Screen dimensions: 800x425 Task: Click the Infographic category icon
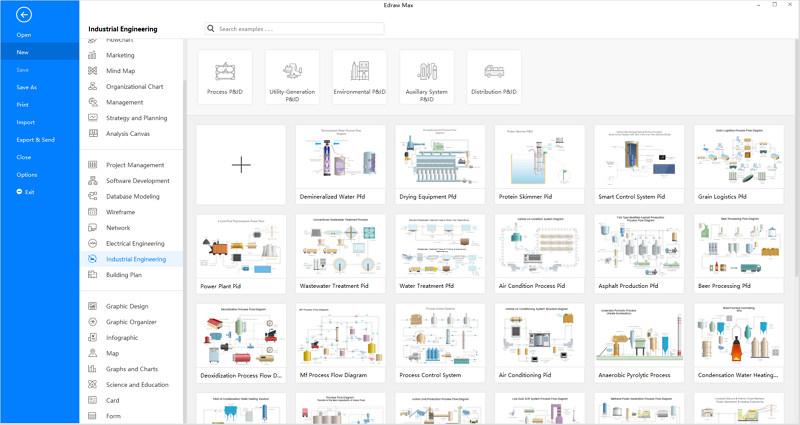coord(92,337)
